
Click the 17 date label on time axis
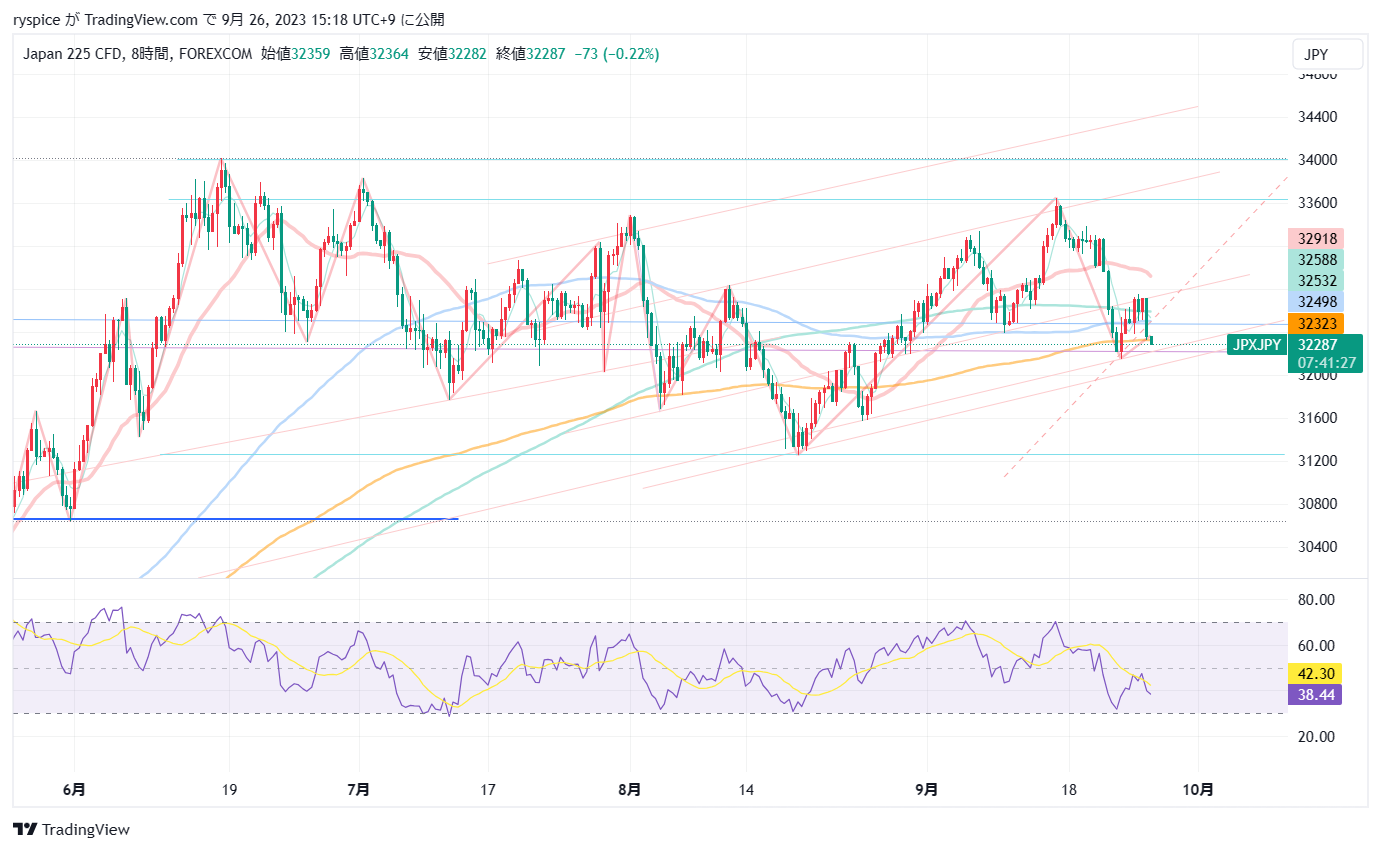coord(487,790)
